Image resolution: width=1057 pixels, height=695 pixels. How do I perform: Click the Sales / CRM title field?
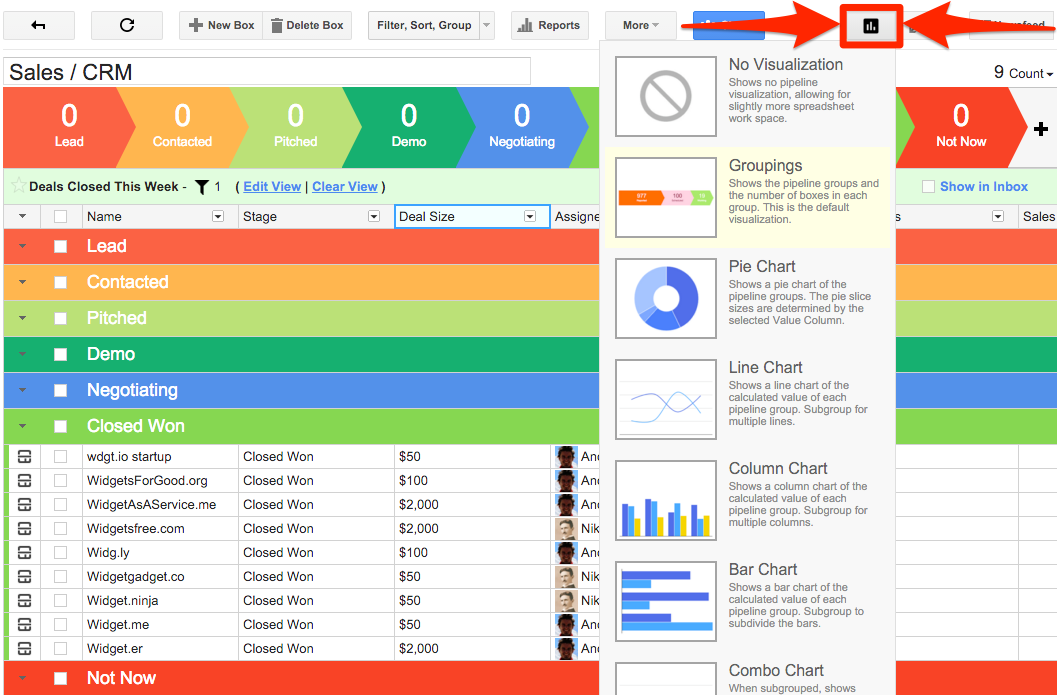coord(267,72)
